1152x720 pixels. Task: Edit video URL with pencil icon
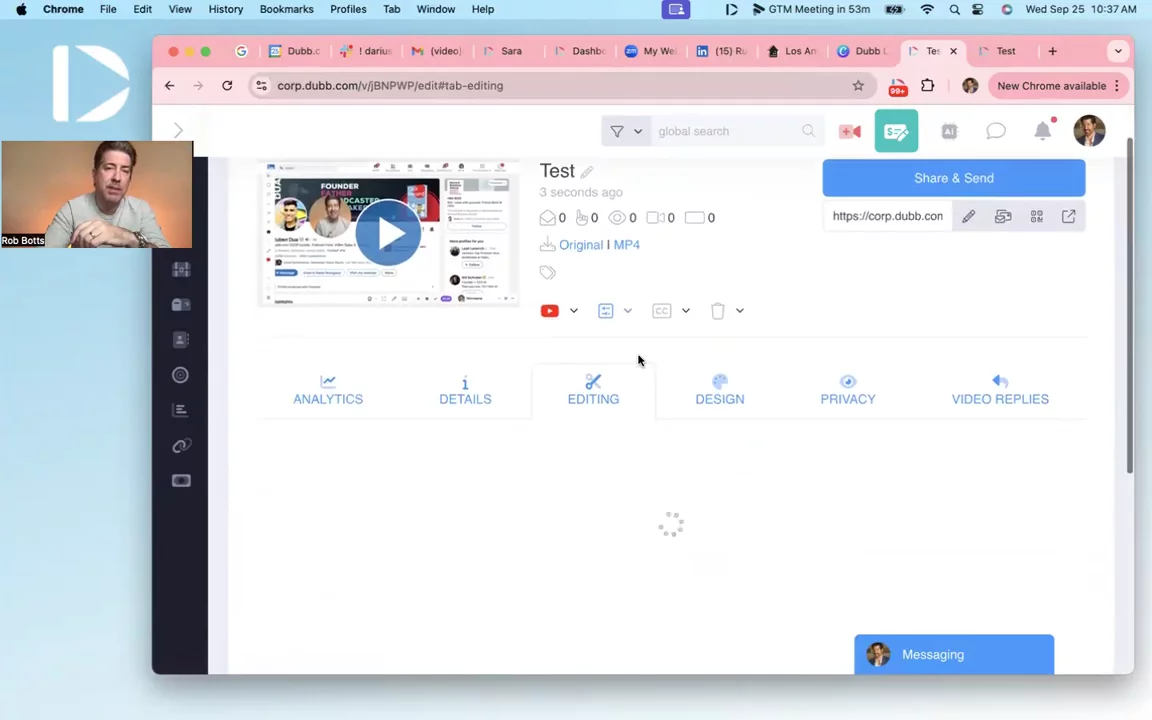click(x=968, y=217)
